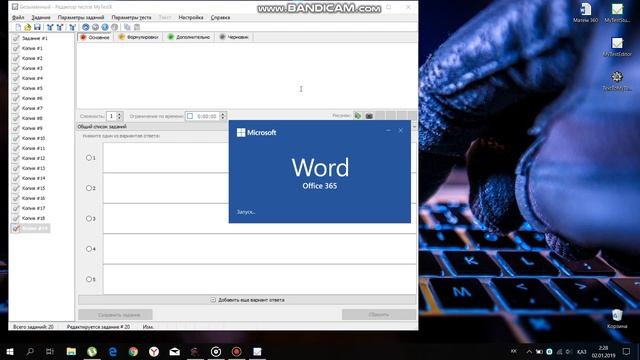Click the second blue round toolbar icon
The image size is (640, 360).
tap(105, 27)
